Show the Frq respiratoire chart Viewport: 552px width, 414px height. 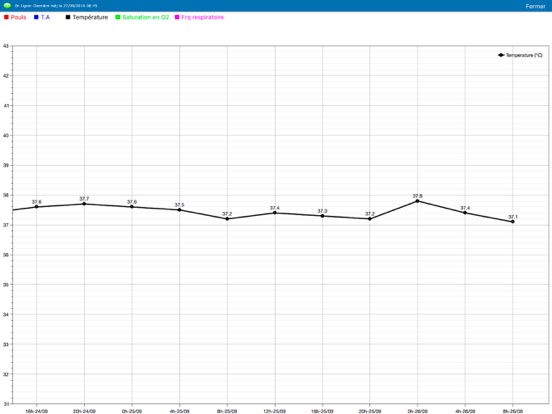click(202, 17)
